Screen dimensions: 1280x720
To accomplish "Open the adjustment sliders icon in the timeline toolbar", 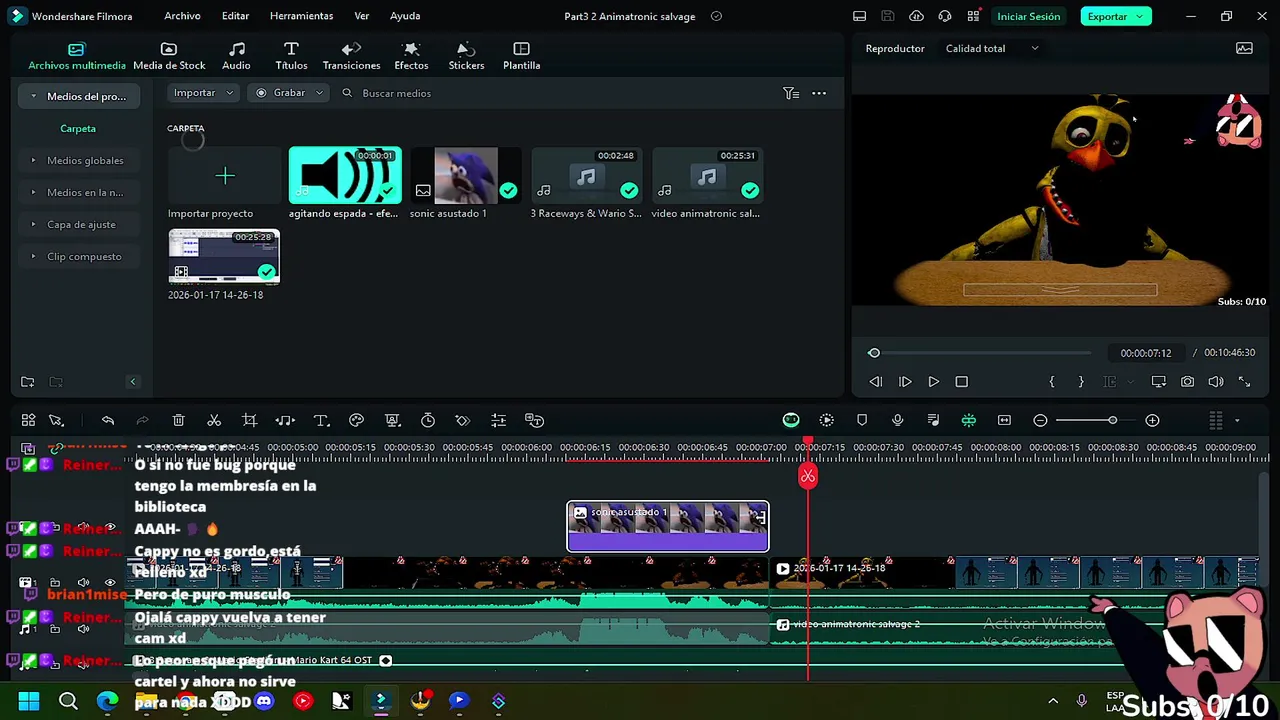I will click(498, 421).
